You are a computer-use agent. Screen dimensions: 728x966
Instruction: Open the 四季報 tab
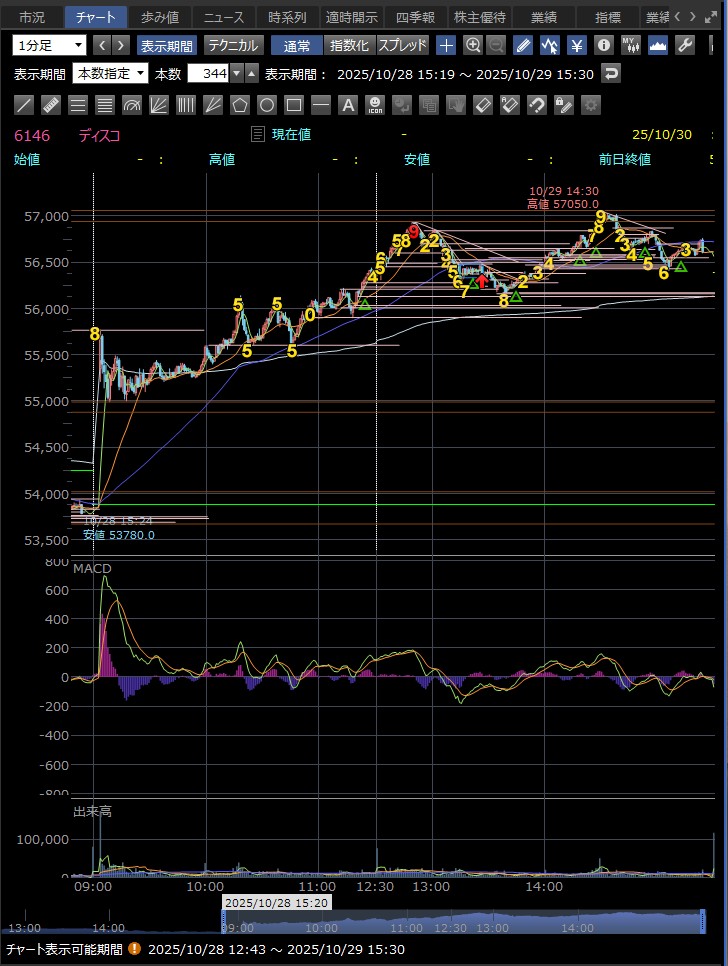(x=415, y=17)
